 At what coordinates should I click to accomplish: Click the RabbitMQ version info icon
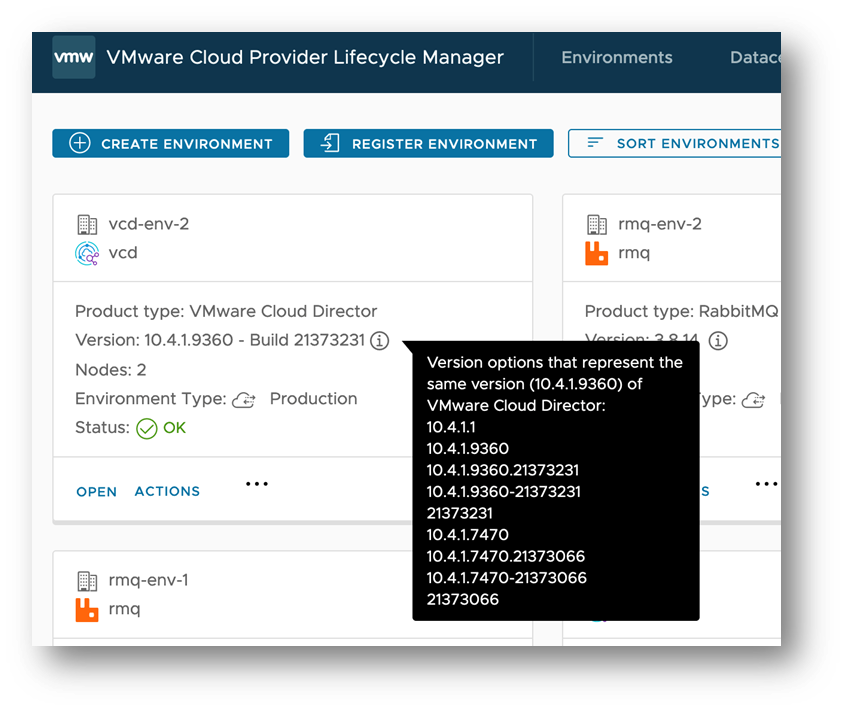click(718, 341)
